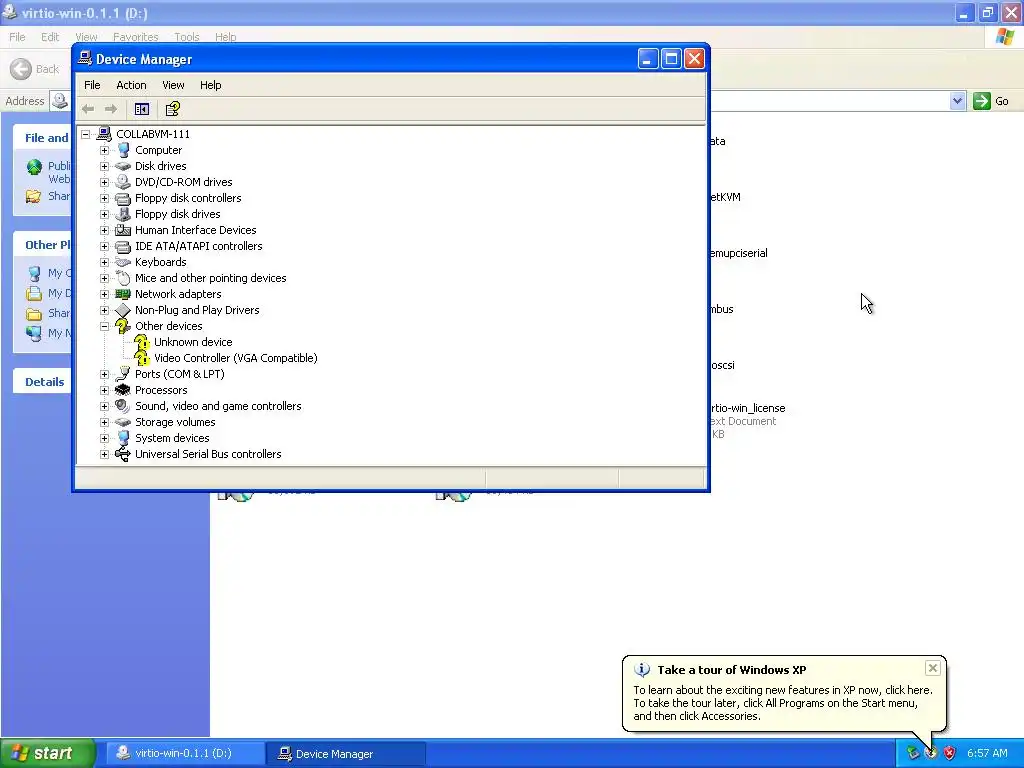Open the Explorer Edit menu
1024x768 pixels.
[50, 37]
